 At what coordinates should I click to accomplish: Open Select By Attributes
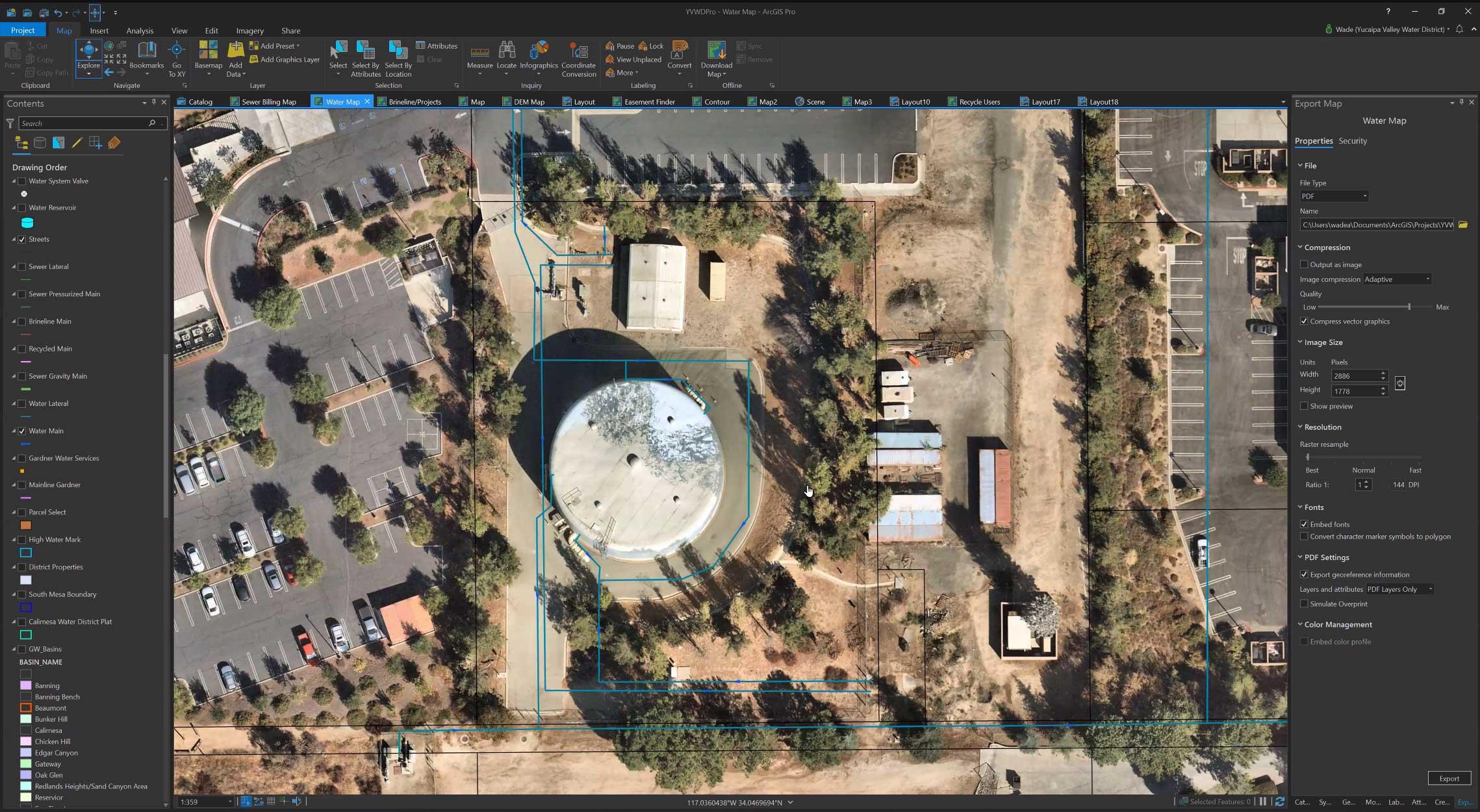pos(366,59)
